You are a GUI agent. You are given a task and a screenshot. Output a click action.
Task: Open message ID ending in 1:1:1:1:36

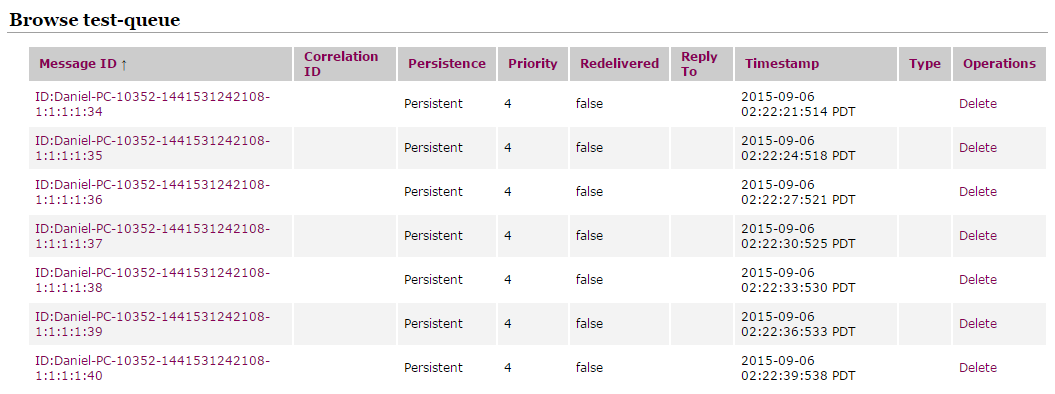tap(152, 192)
